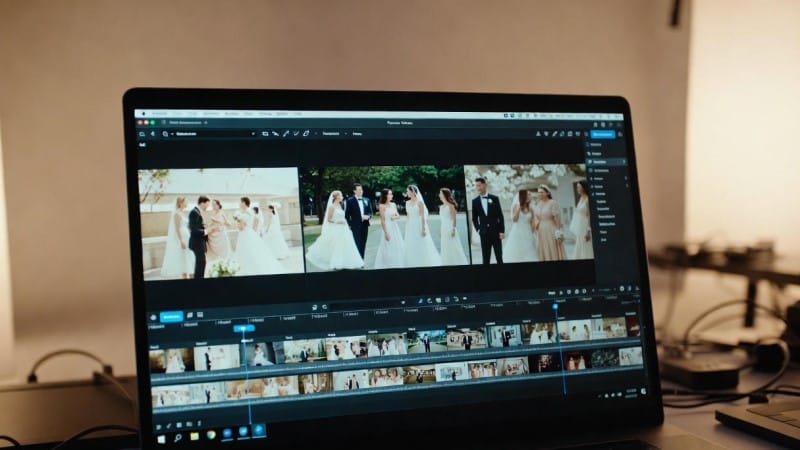The width and height of the screenshot is (800, 450).
Task: Select the pen tool icon in the top toolbar
Action: point(286,134)
